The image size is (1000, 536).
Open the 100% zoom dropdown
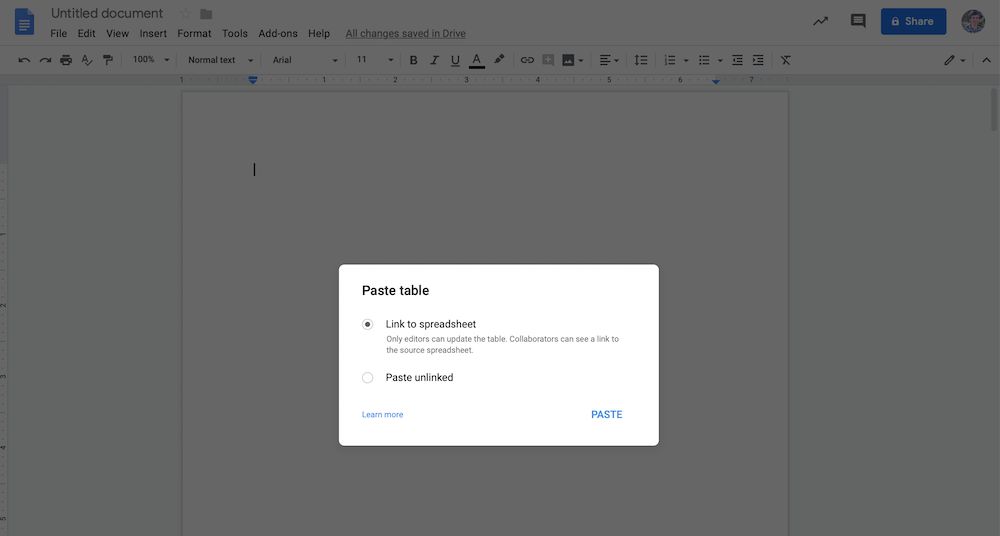[x=151, y=60]
